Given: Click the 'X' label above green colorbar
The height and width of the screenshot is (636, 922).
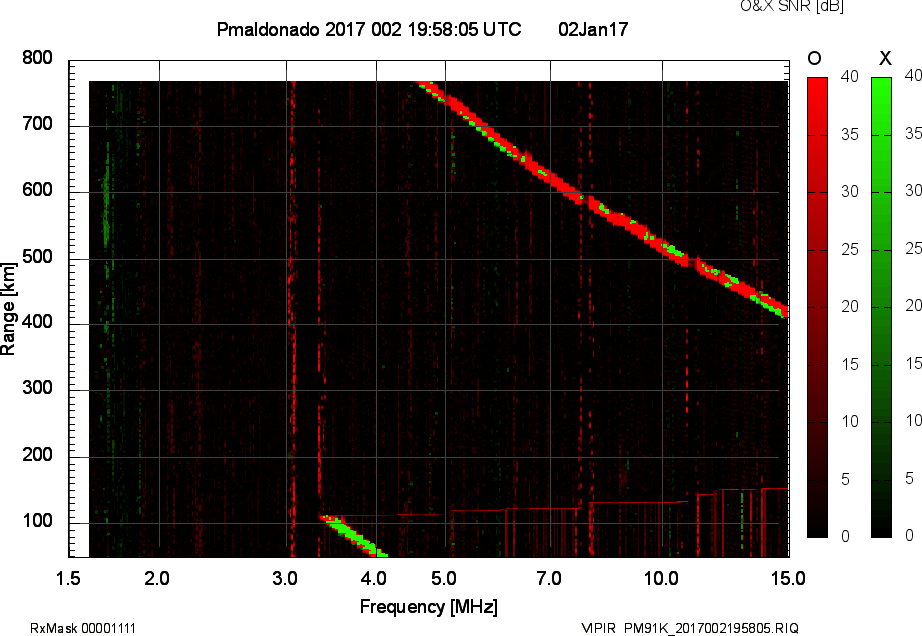Looking at the screenshot, I should [x=885, y=58].
